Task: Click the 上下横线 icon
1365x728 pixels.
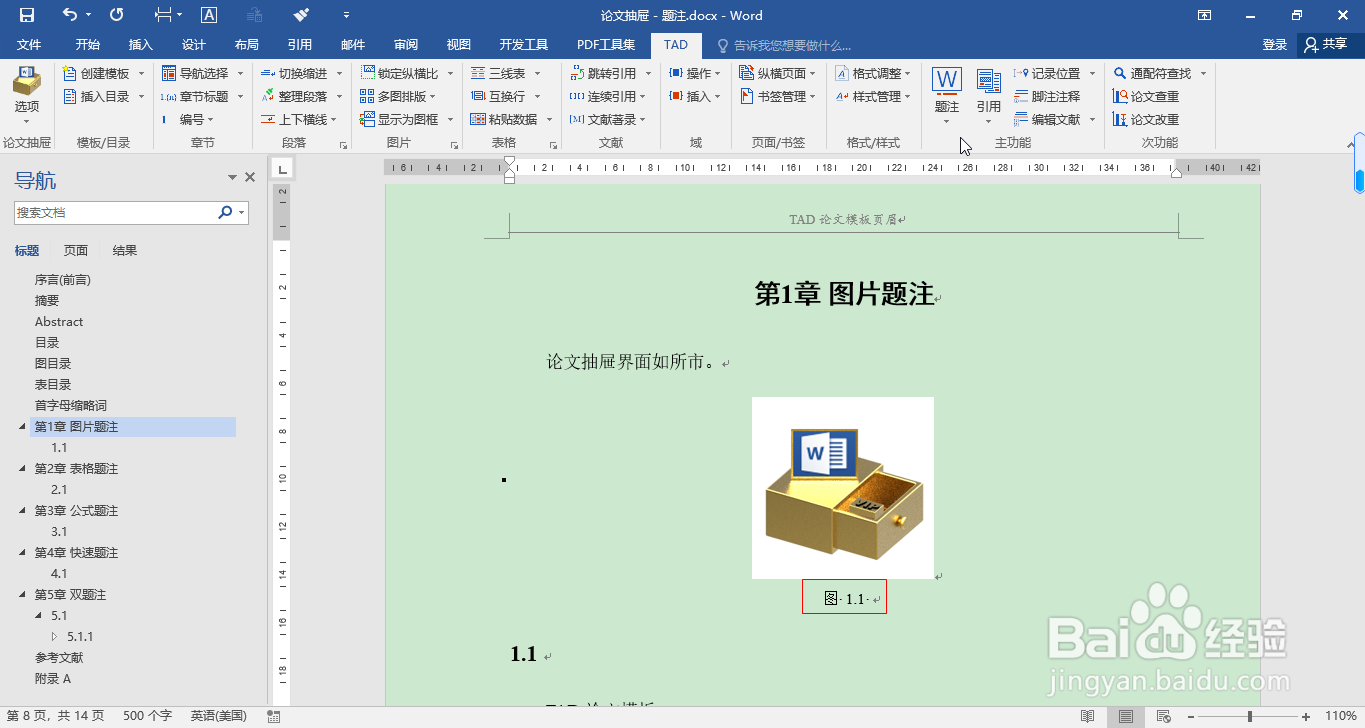Action: [268, 120]
